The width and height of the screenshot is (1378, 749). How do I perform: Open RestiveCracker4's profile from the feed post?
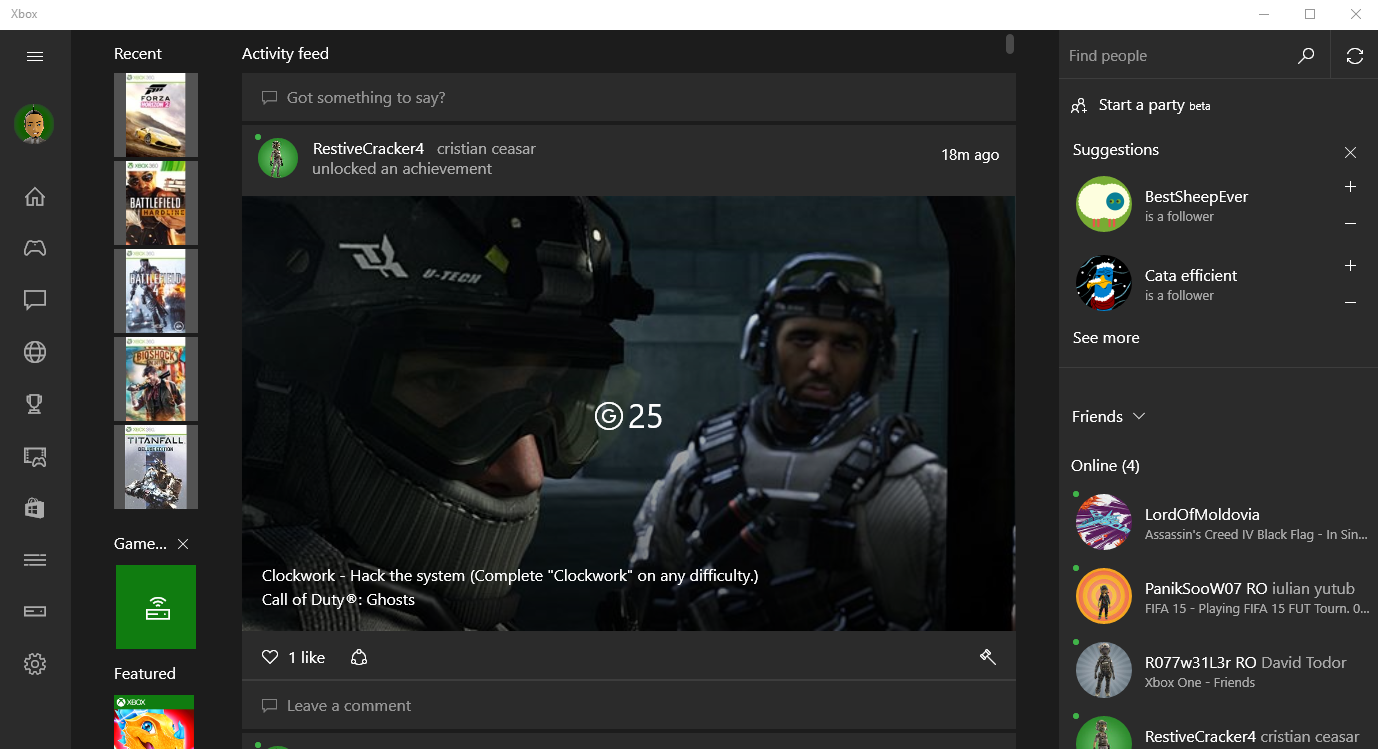[x=368, y=148]
